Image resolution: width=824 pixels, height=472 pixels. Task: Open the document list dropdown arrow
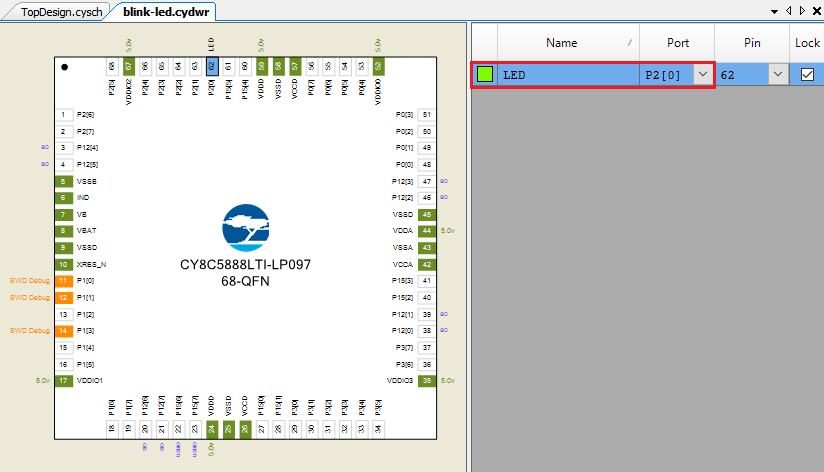(775, 10)
